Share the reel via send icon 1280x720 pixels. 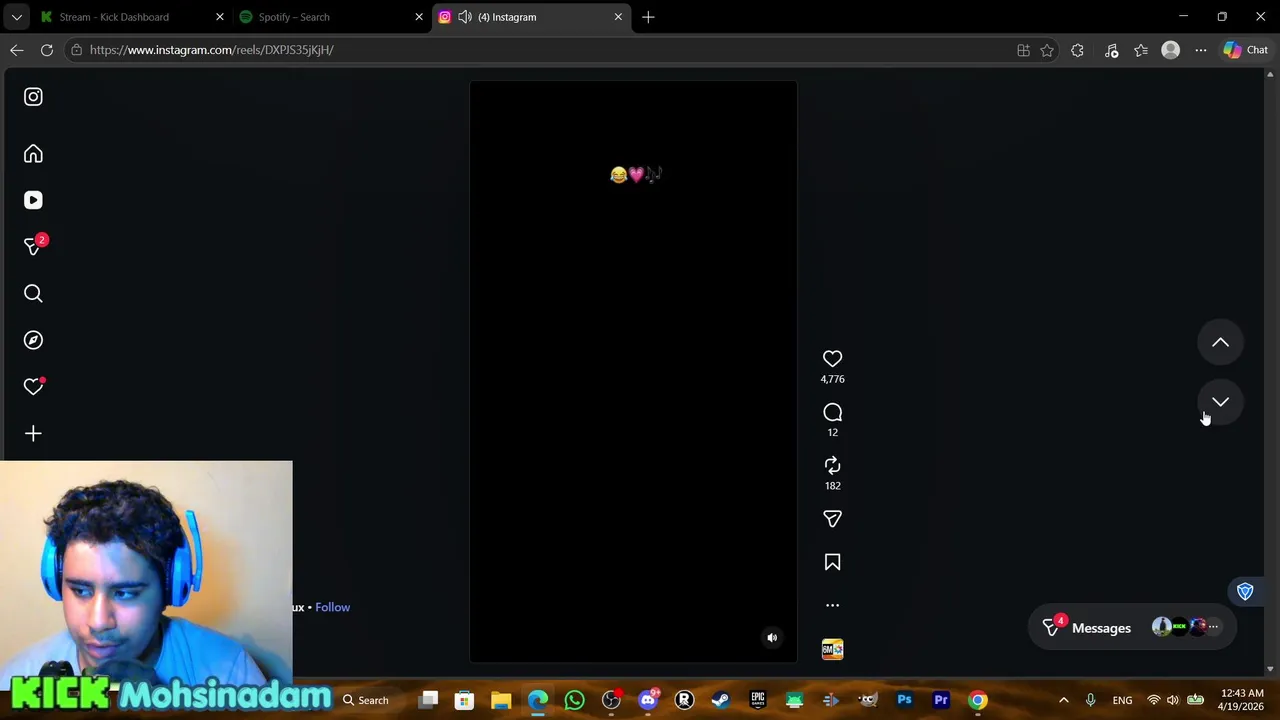[832, 518]
